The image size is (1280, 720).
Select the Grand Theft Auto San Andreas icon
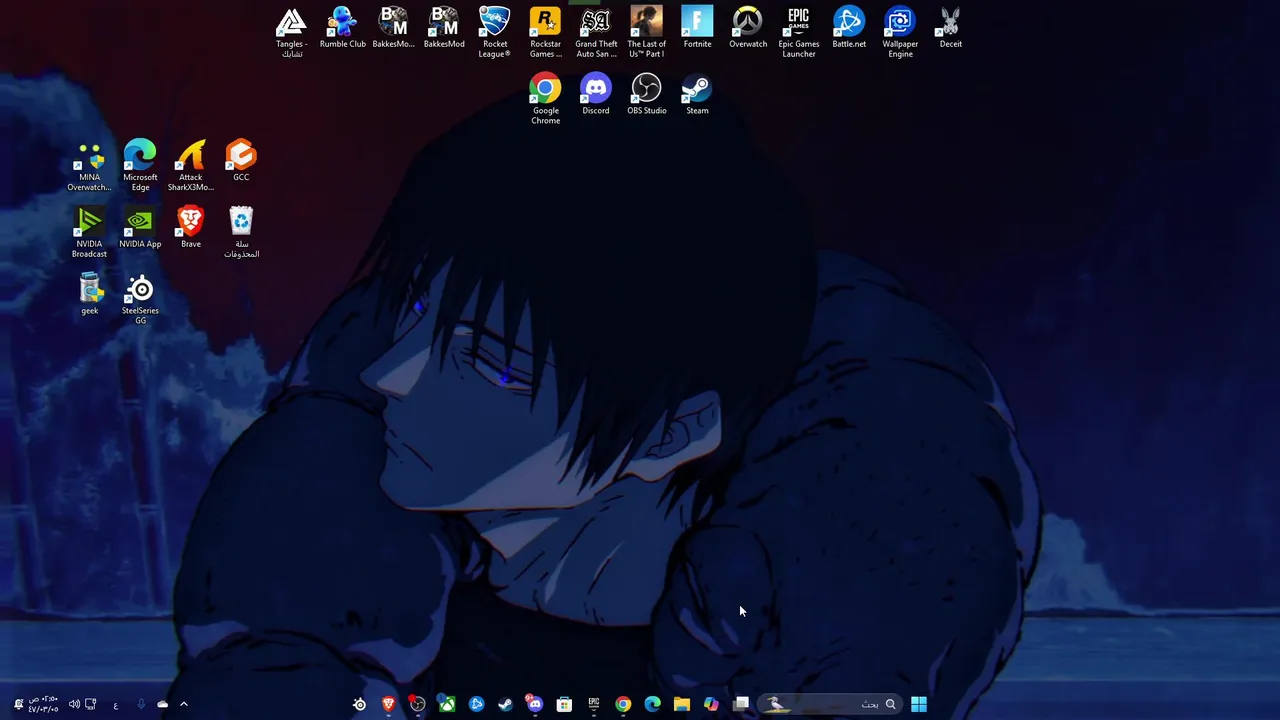(596, 32)
